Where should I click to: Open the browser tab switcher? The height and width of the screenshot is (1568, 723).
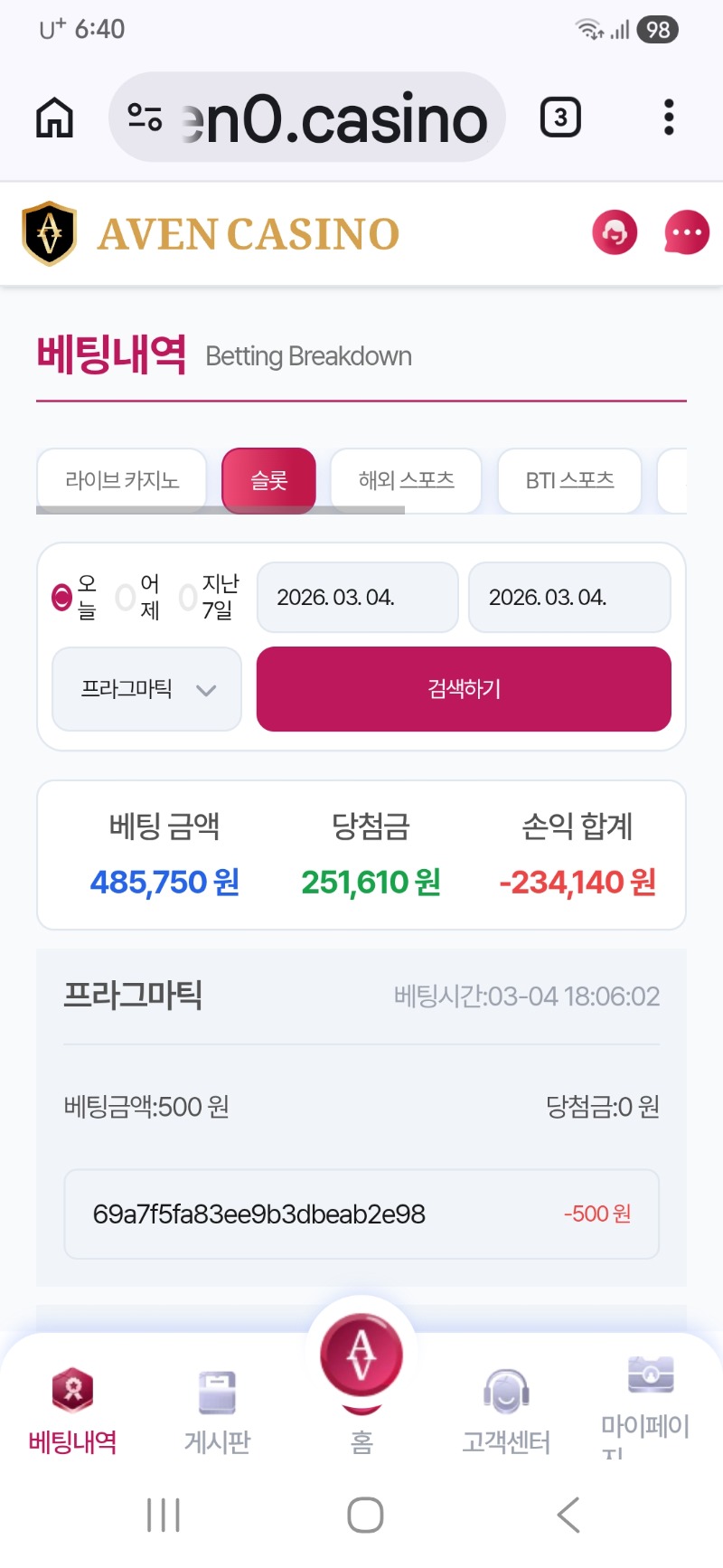coord(560,118)
